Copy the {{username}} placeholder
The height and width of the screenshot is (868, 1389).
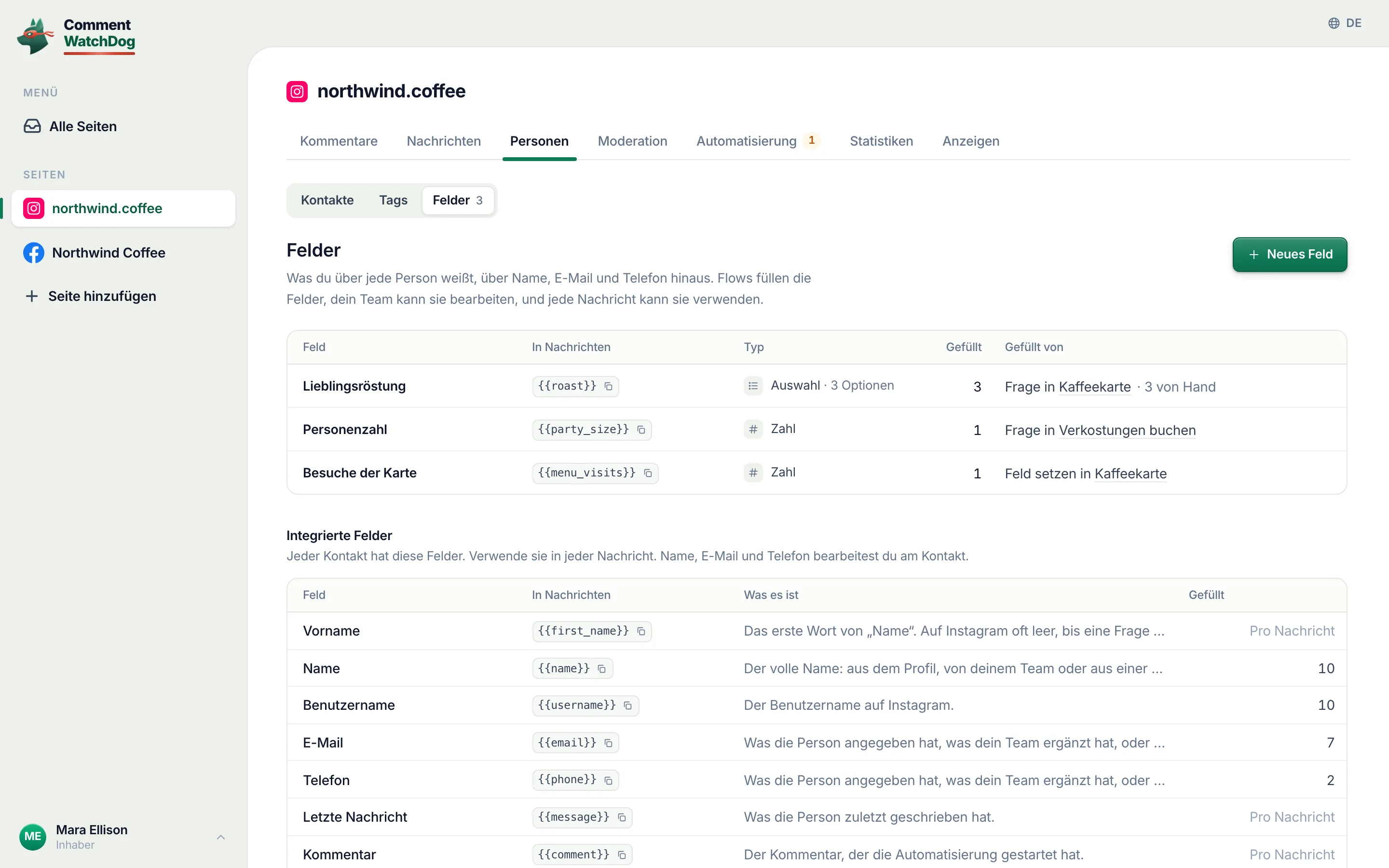[x=628, y=705]
